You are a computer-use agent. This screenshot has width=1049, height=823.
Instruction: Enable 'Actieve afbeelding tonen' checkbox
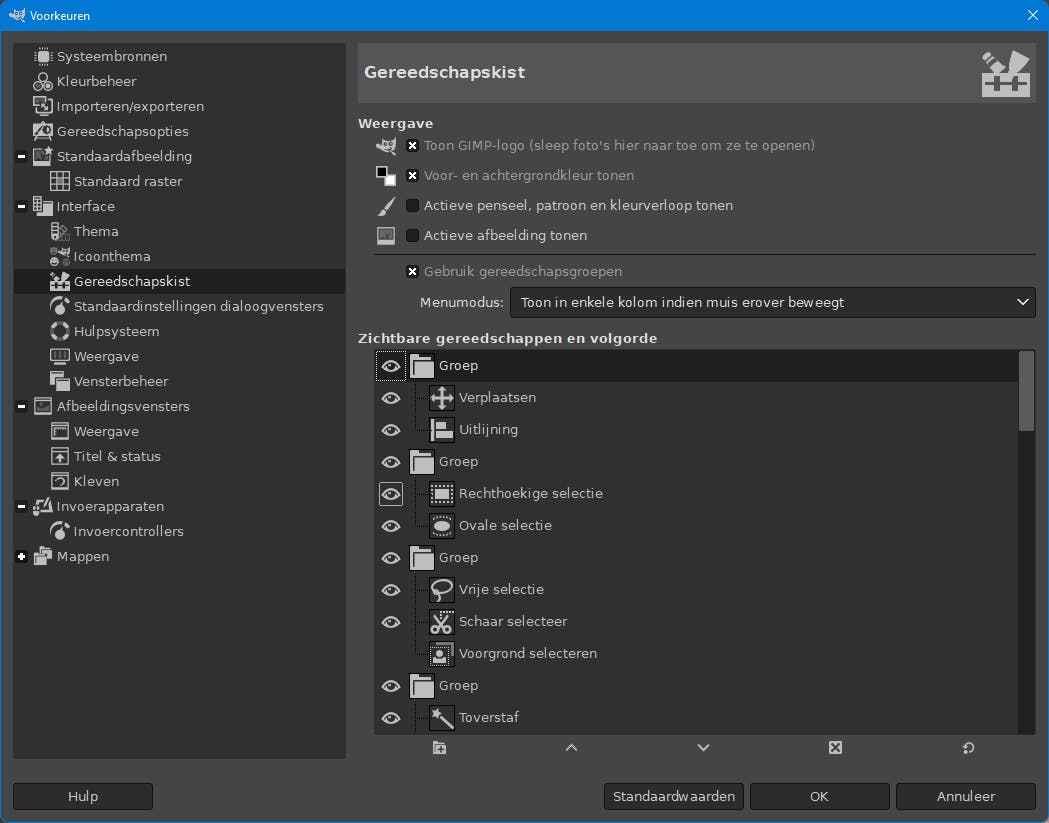point(412,236)
